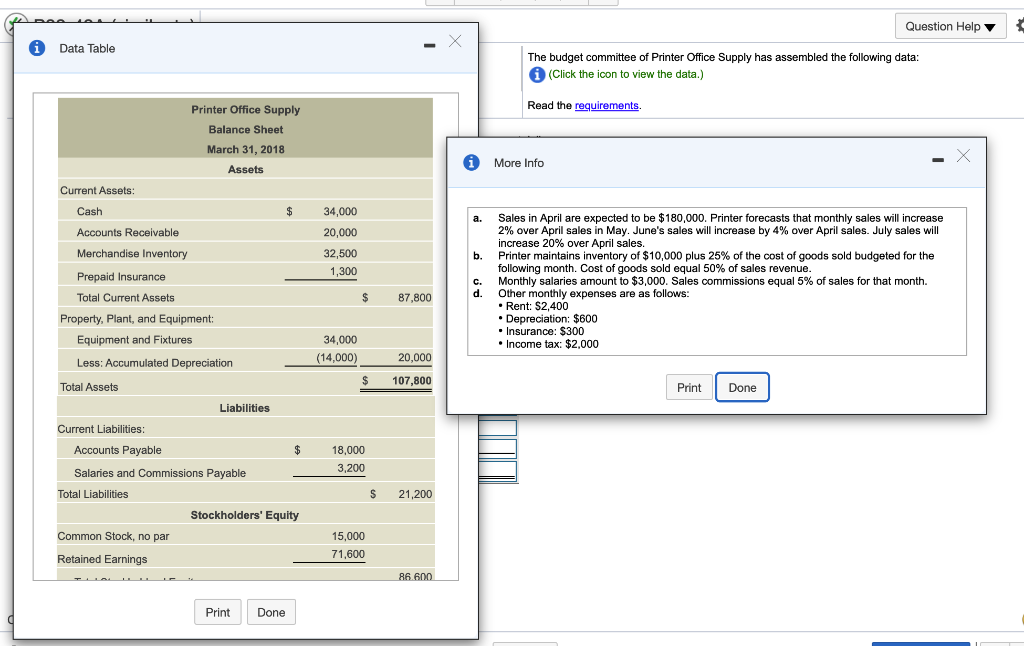This screenshot has height=646, width=1024.
Task: Select the Accounts Receivable value 20,000
Action: point(340,232)
